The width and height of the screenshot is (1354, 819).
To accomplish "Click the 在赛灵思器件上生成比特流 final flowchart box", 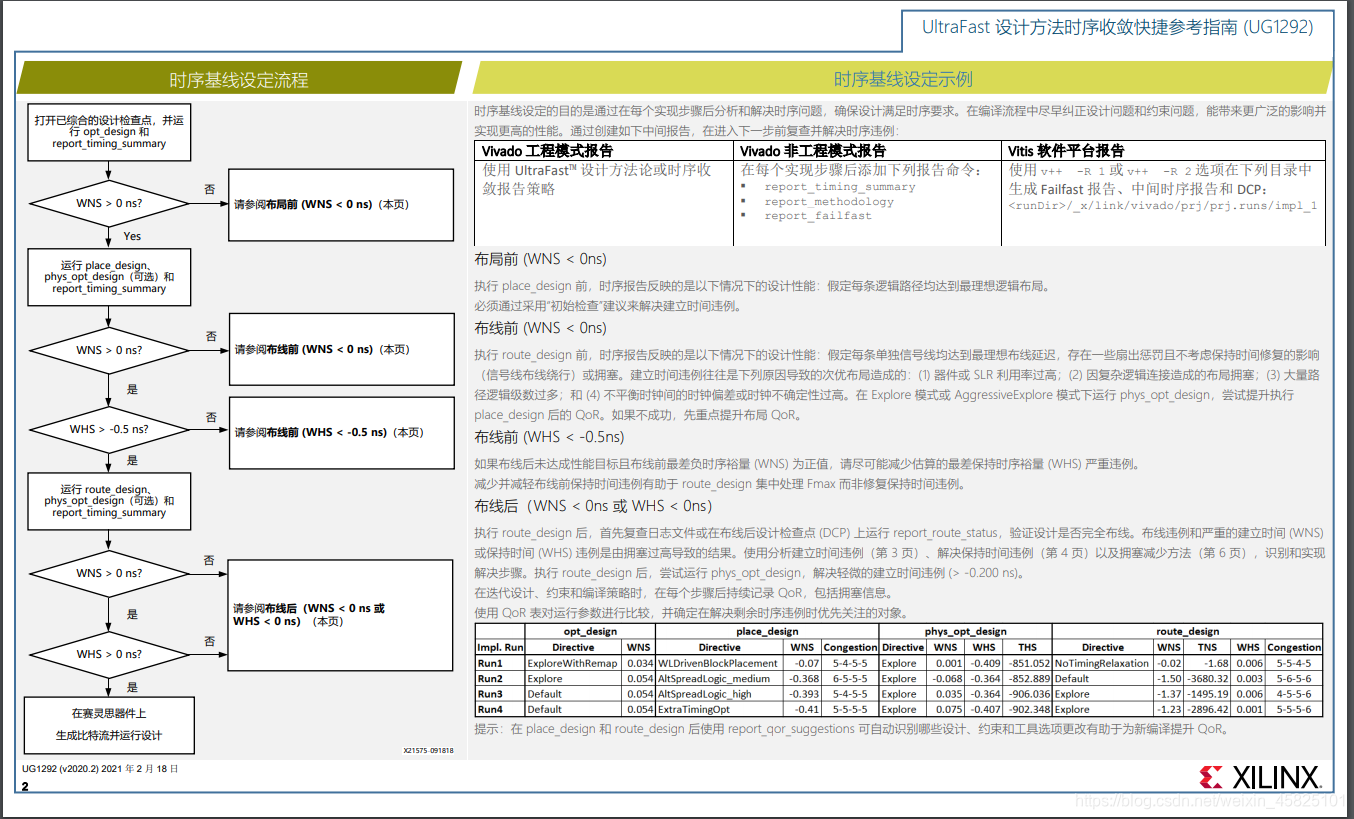I will coord(109,725).
